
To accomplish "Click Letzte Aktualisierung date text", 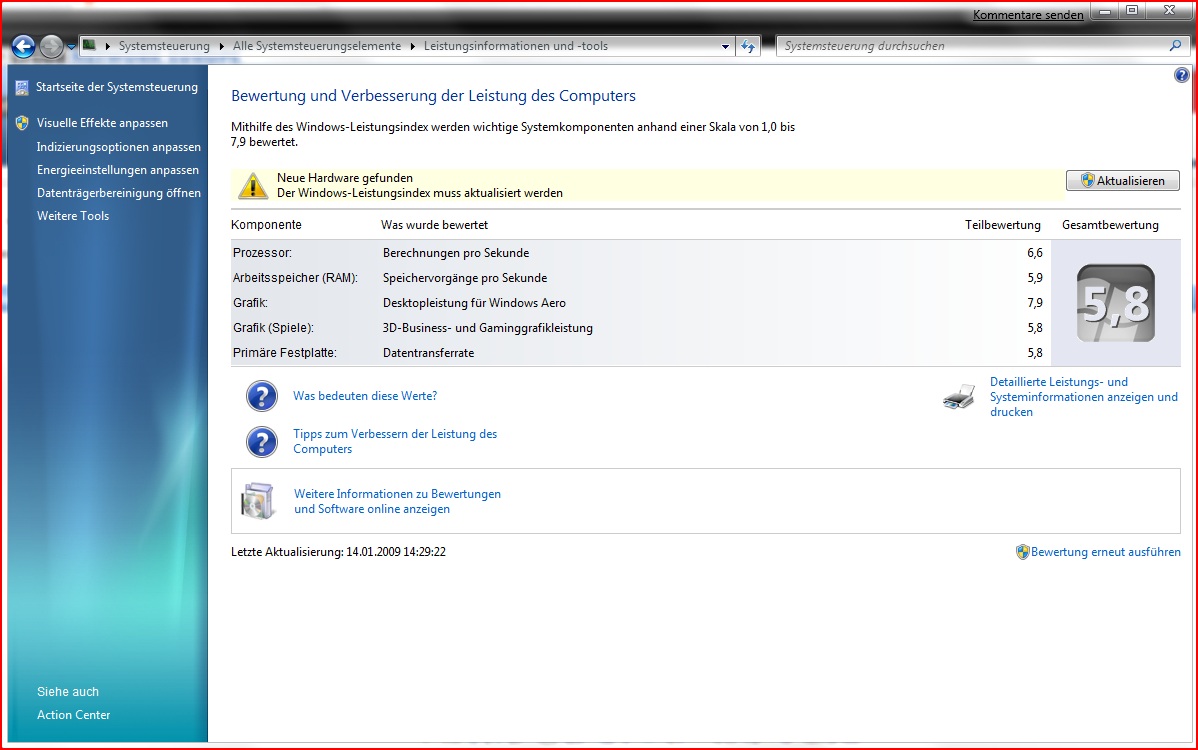I will [x=338, y=551].
